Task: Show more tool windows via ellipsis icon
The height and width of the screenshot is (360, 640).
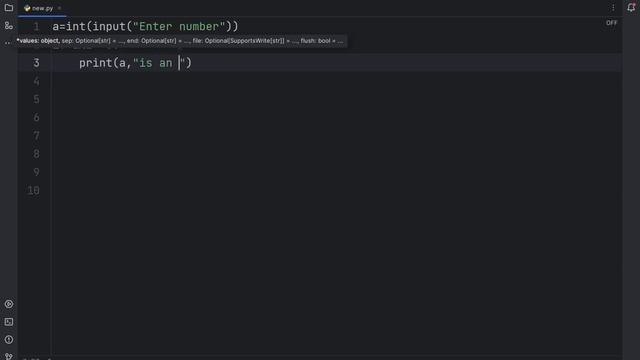Action: tap(7, 42)
